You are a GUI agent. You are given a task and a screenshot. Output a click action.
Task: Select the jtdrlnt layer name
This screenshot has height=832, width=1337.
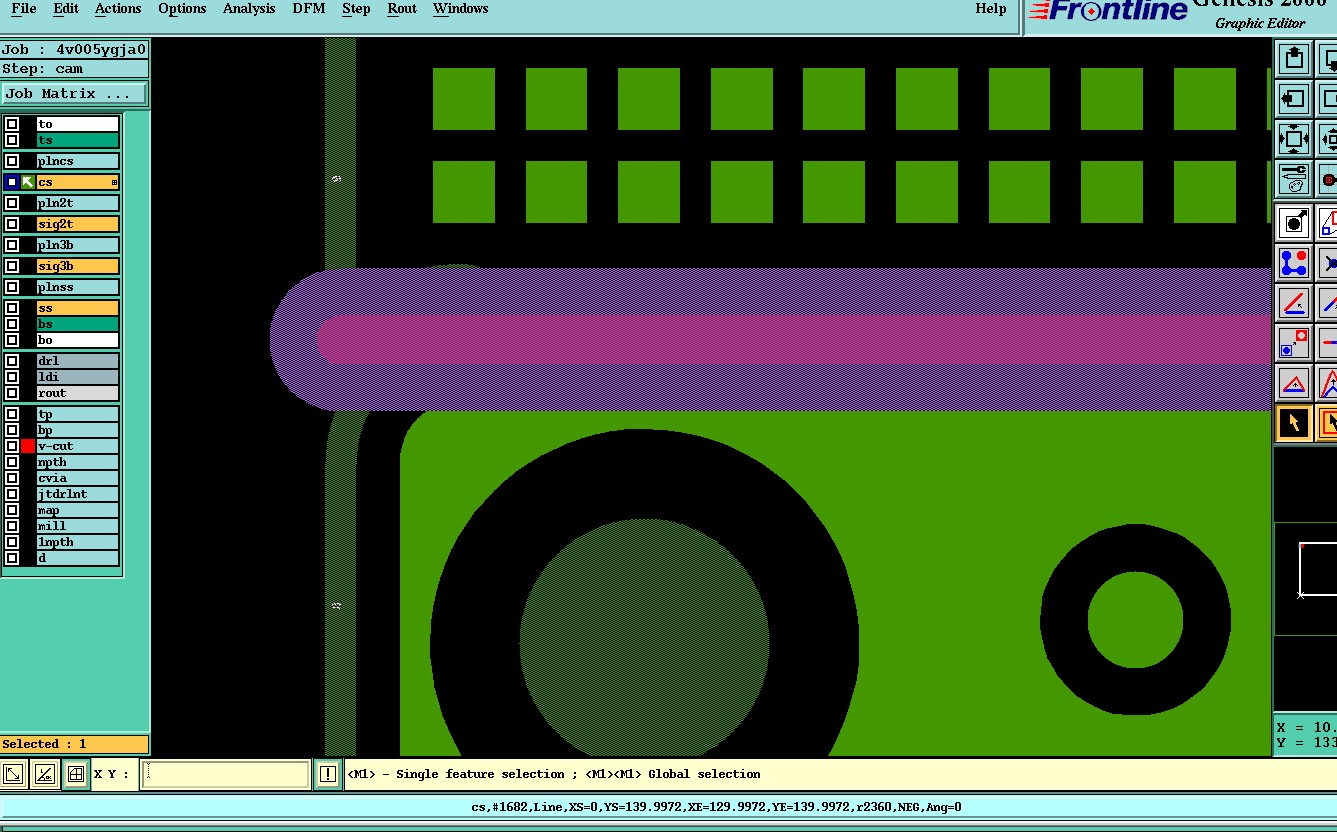pos(78,494)
